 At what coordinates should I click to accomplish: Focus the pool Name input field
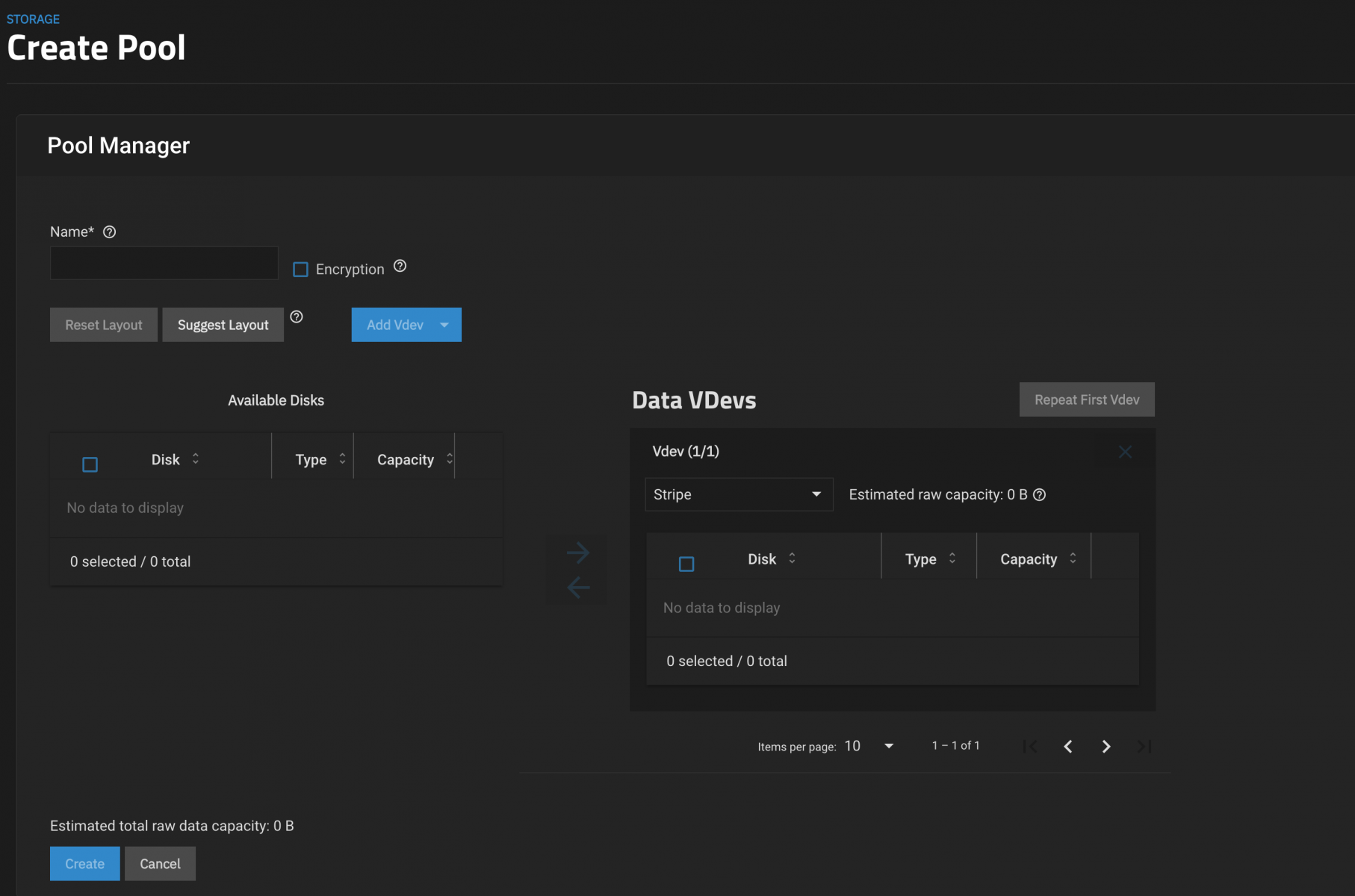point(164,263)
